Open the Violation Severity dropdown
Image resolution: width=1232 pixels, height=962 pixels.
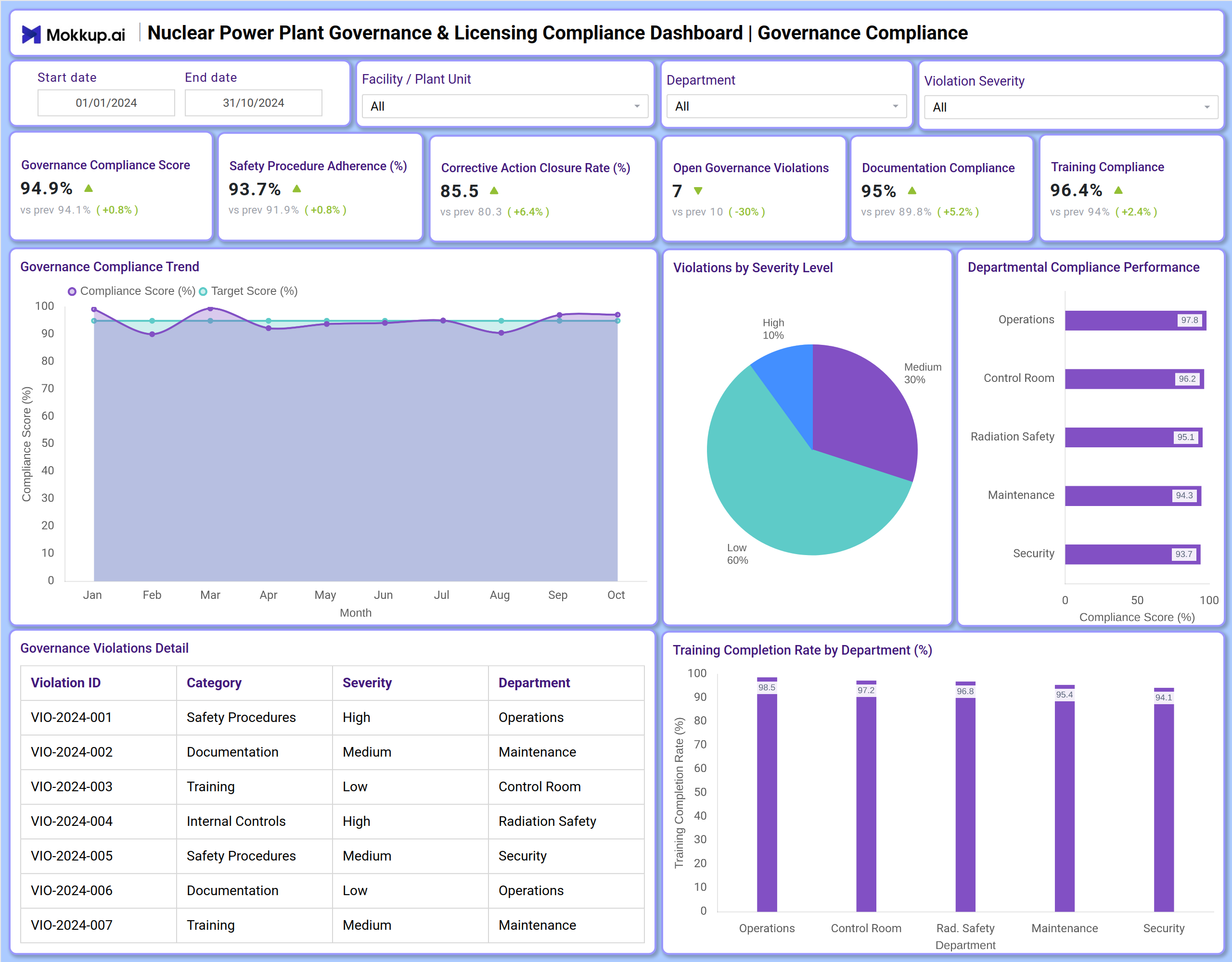pos(1071,107)
